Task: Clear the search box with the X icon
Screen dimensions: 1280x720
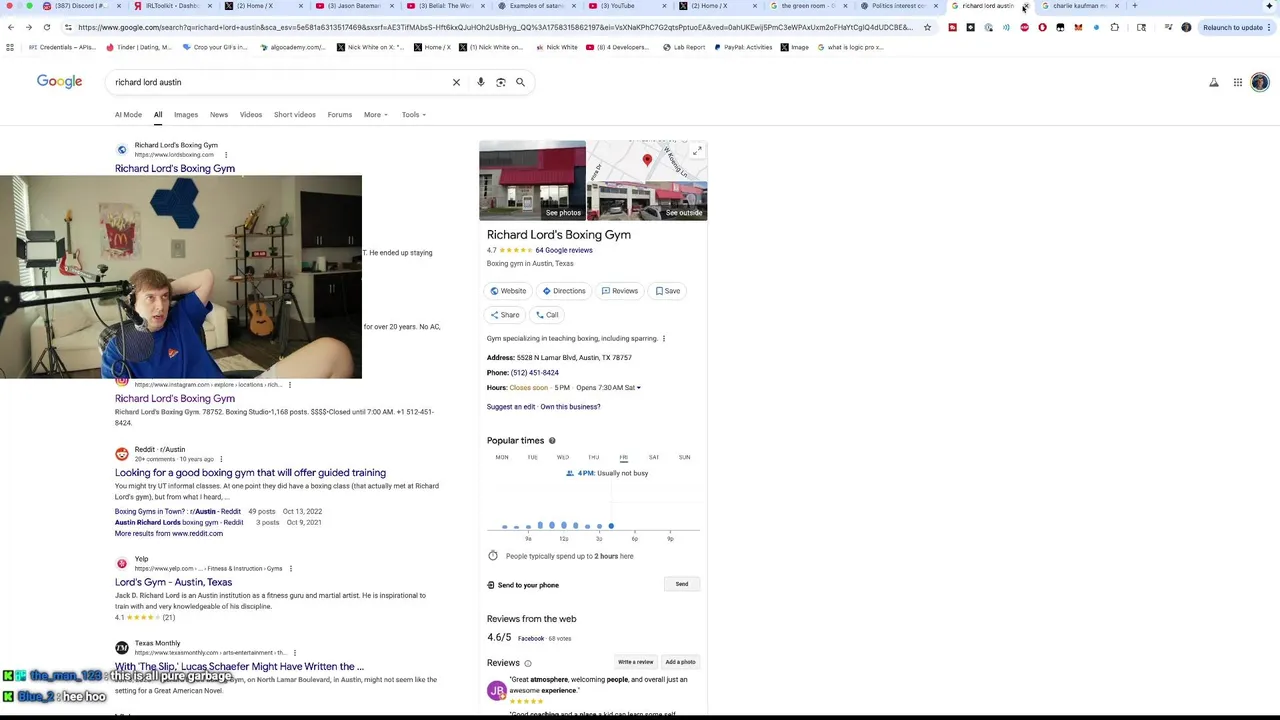Action: (x=456, y=82)
